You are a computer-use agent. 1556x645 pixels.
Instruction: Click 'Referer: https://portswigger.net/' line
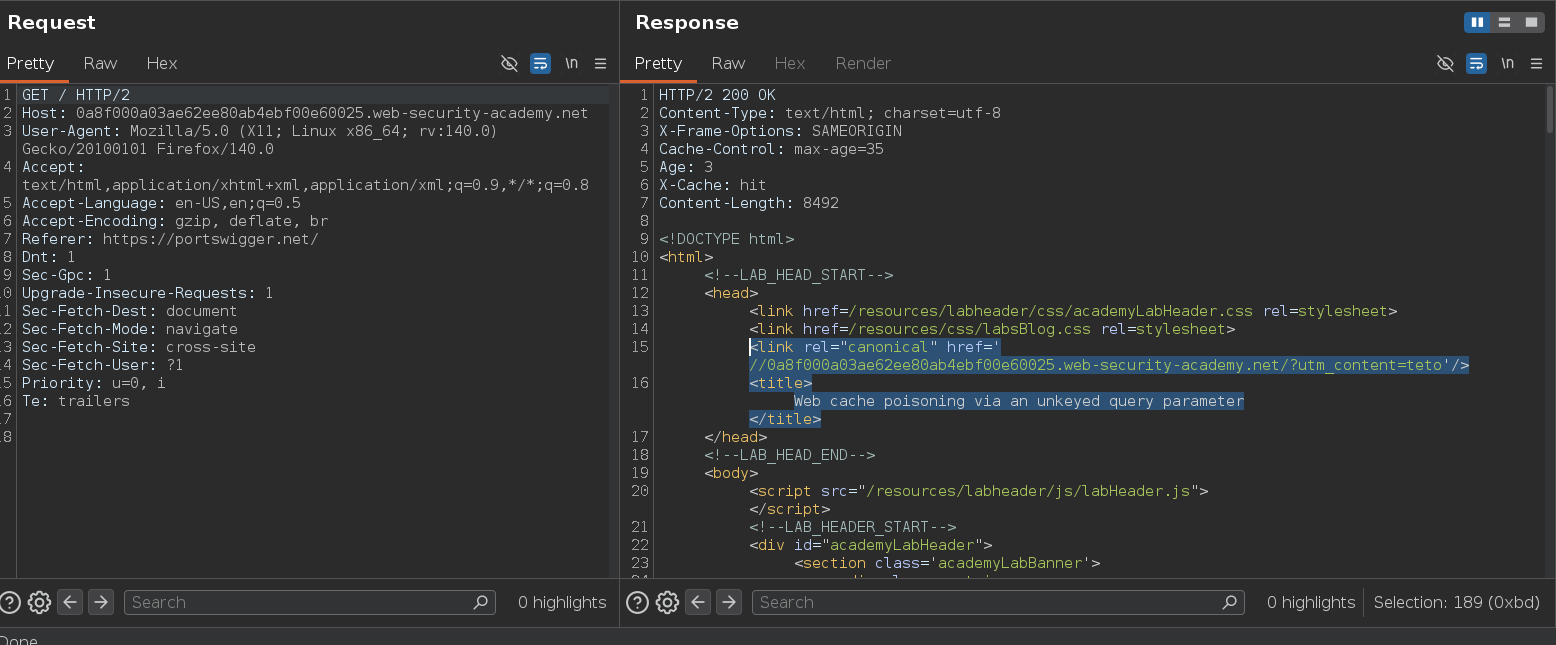[170, 239]
